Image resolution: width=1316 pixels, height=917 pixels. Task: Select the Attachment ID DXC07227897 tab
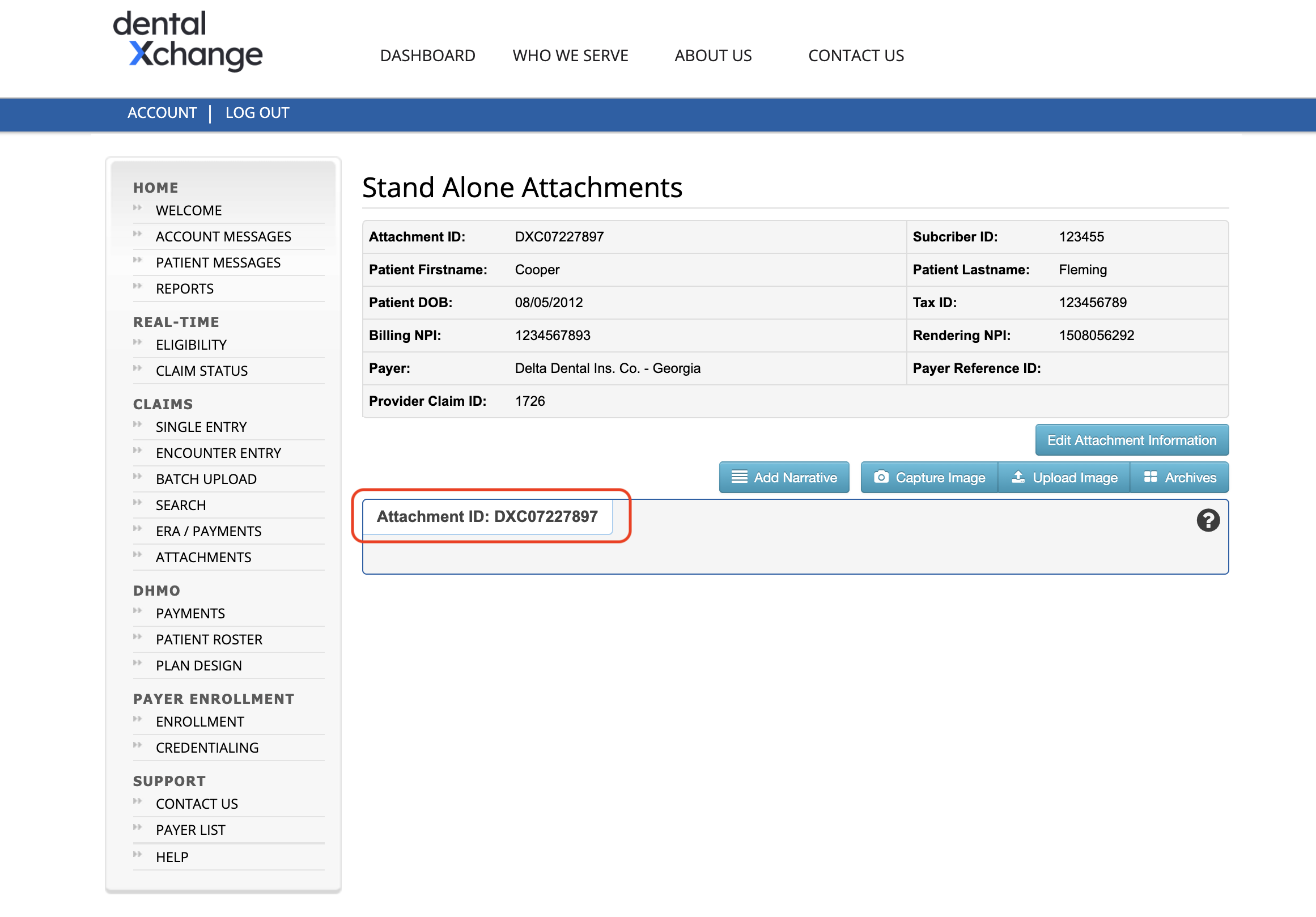click(x=487, y=517)
